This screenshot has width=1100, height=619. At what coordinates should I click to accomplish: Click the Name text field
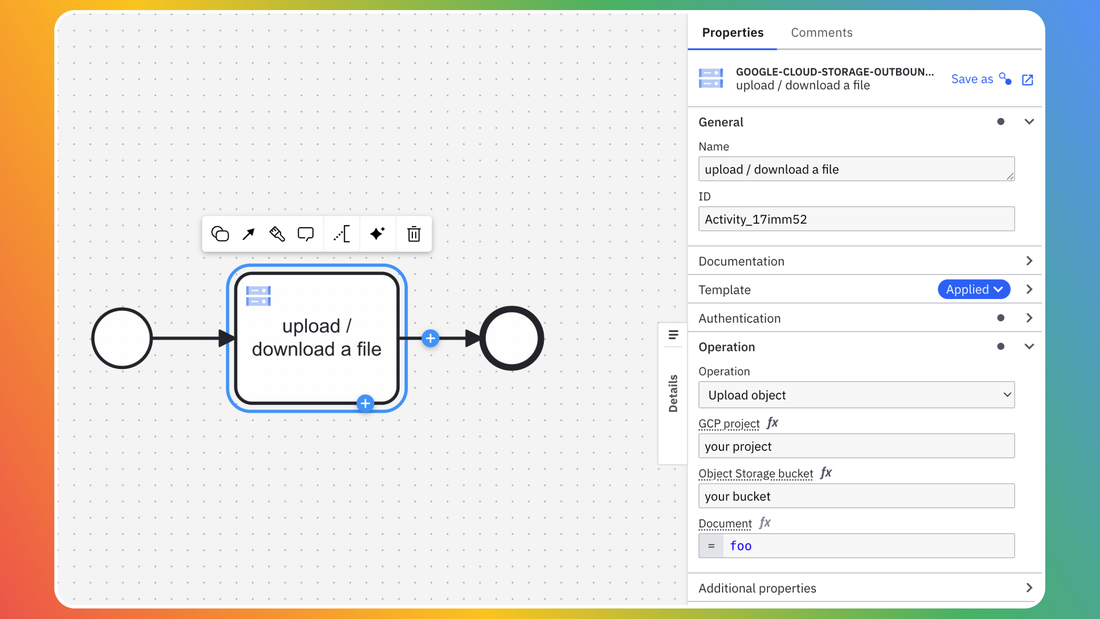tap(857, 169)
